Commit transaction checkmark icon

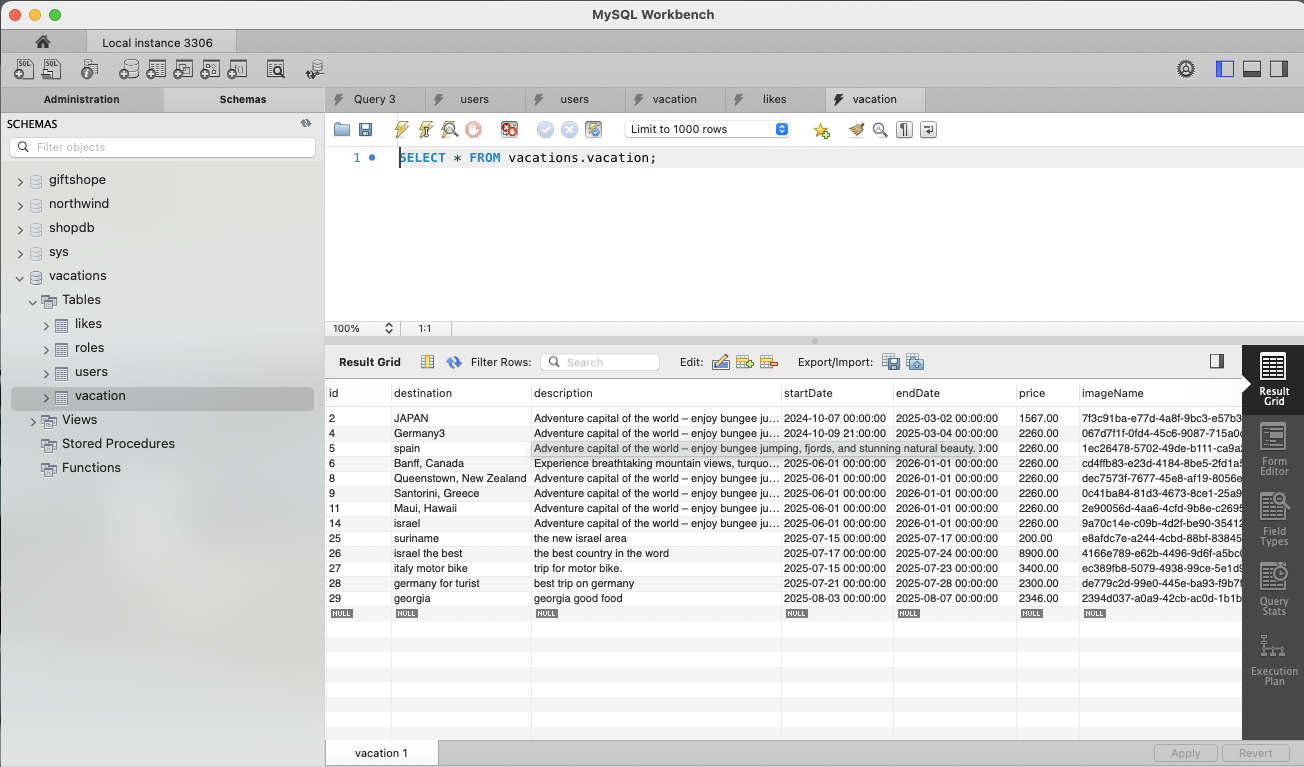(x=545, y=130)
